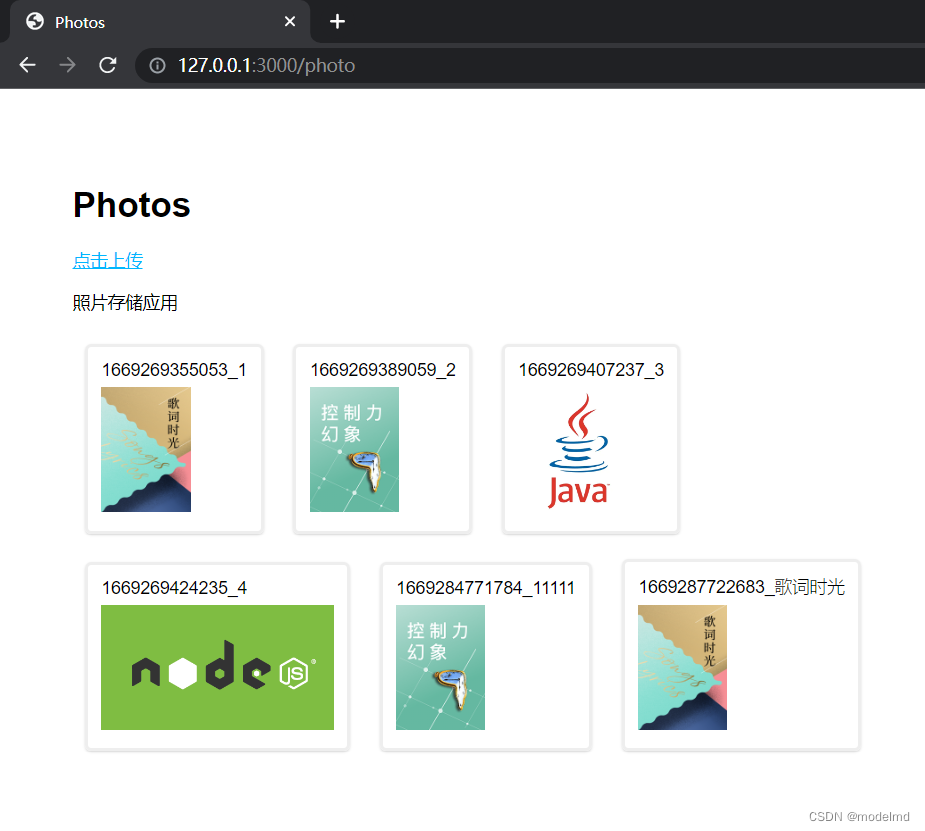Close the Photos tab
The height and width of the screenshot is (831, 925).
point(290,22)
